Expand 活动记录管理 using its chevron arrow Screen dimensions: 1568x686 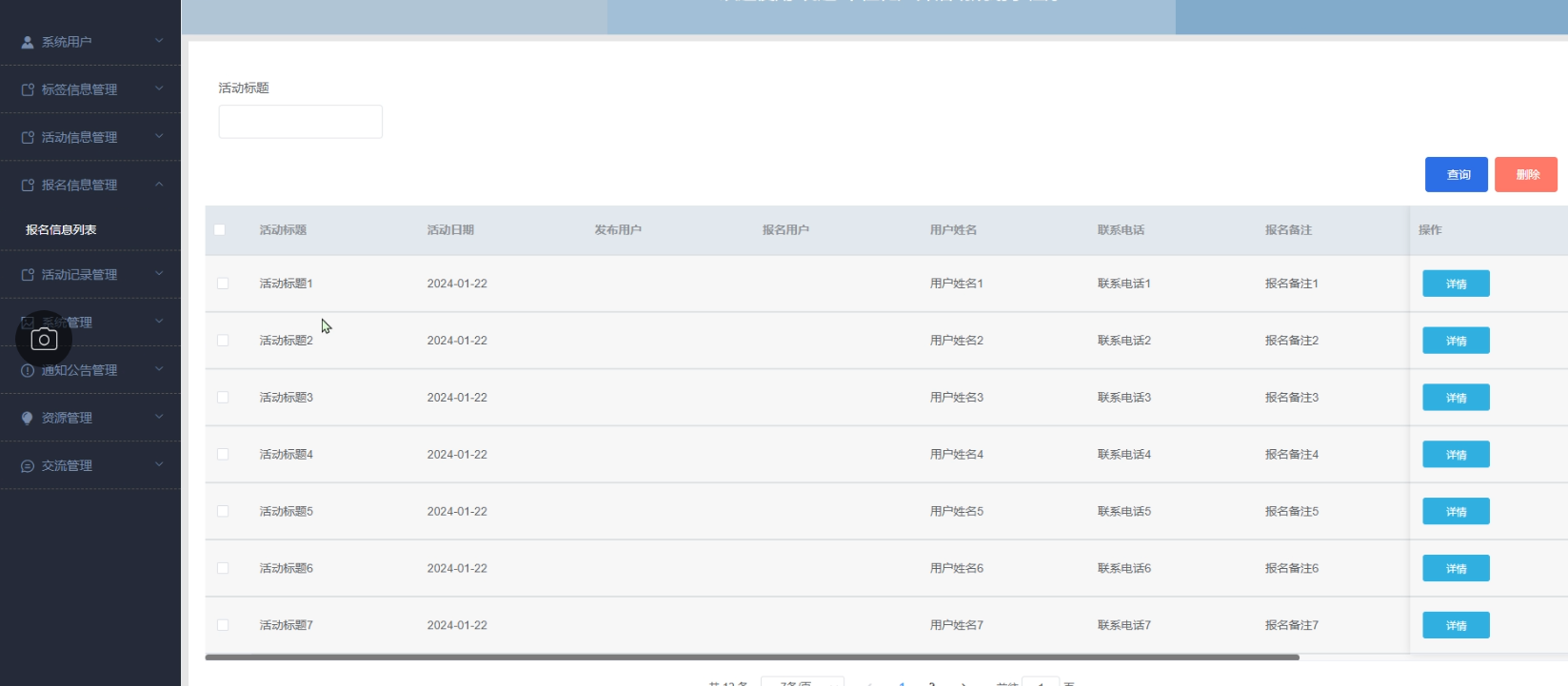[x=159, y=273]
